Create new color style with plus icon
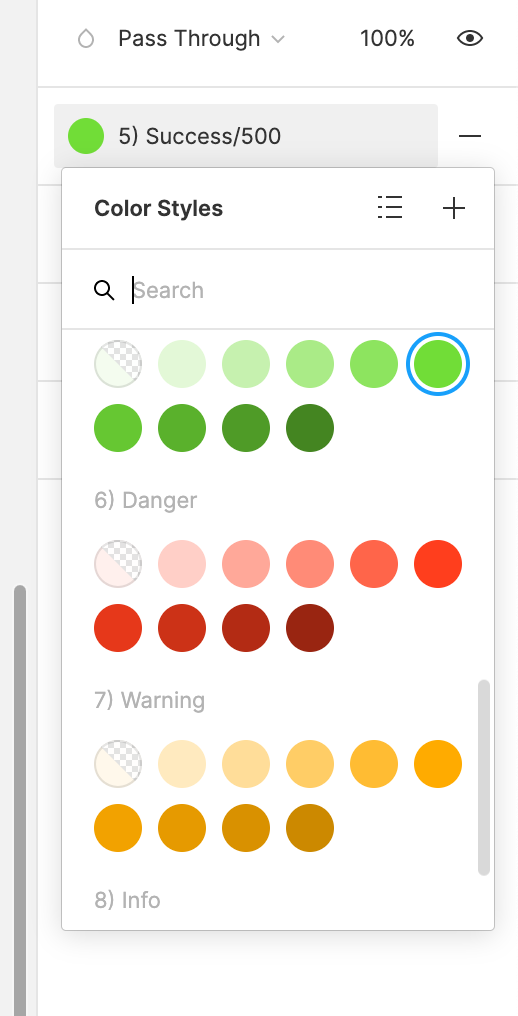This screenshot has height=1016, width=518. (x=454, y=208)
